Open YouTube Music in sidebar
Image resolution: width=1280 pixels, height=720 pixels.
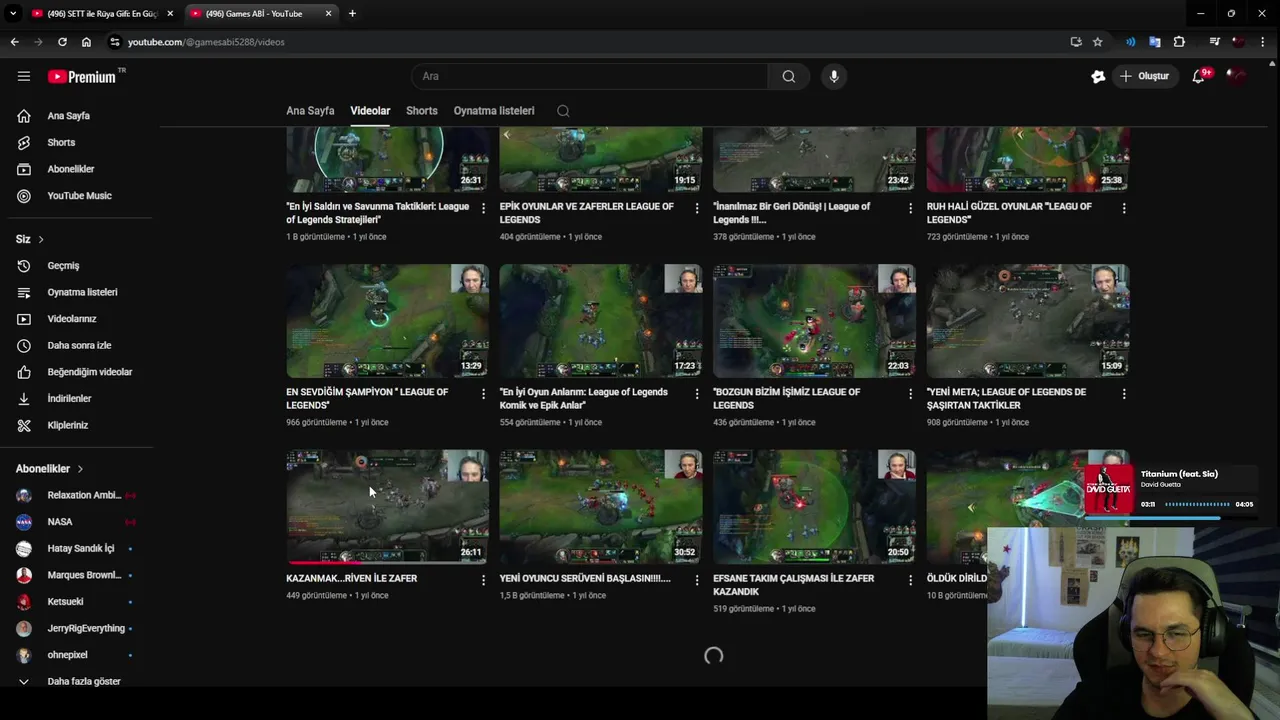click(x=80, y=196)
